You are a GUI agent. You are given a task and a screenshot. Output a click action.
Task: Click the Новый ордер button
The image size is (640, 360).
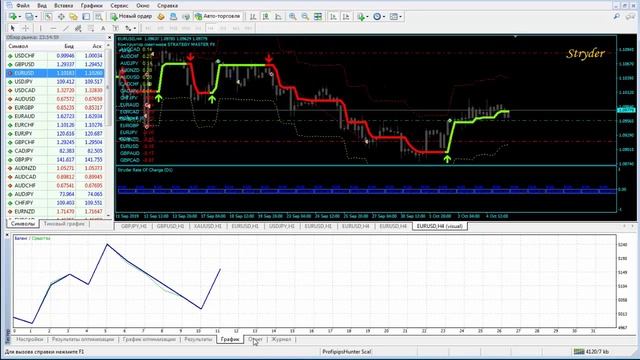131,16
